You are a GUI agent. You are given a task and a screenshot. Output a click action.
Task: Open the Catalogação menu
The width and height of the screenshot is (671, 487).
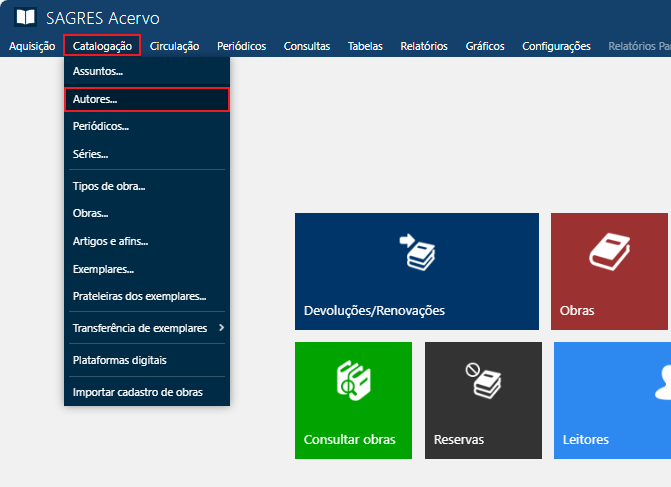(x=102, y=46)
